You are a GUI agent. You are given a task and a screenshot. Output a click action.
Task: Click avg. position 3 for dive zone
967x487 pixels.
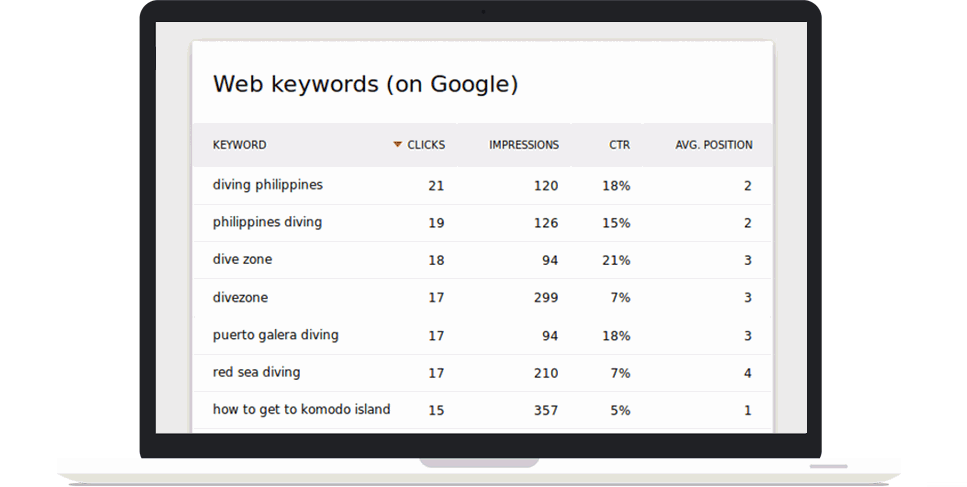[747, 260]
